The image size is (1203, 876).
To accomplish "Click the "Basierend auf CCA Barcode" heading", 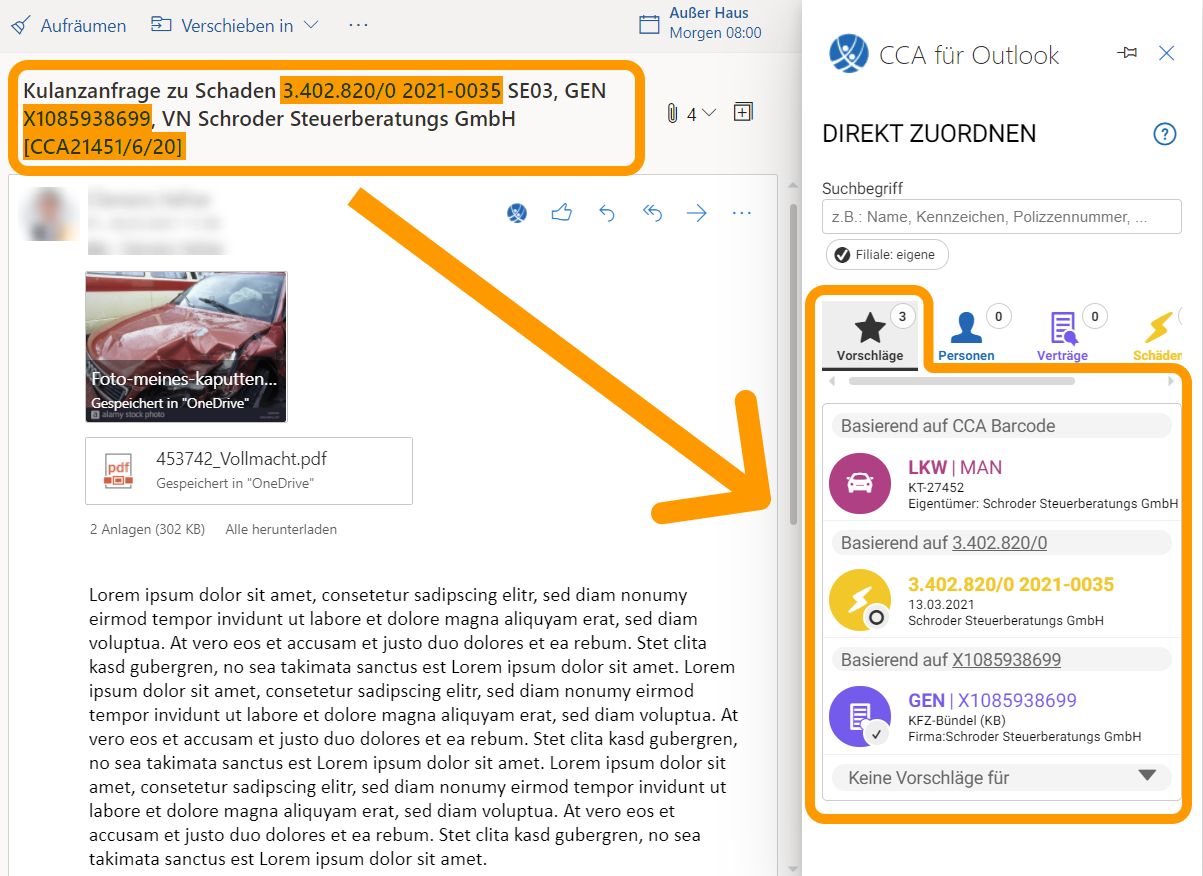I will tap(948, 426).
